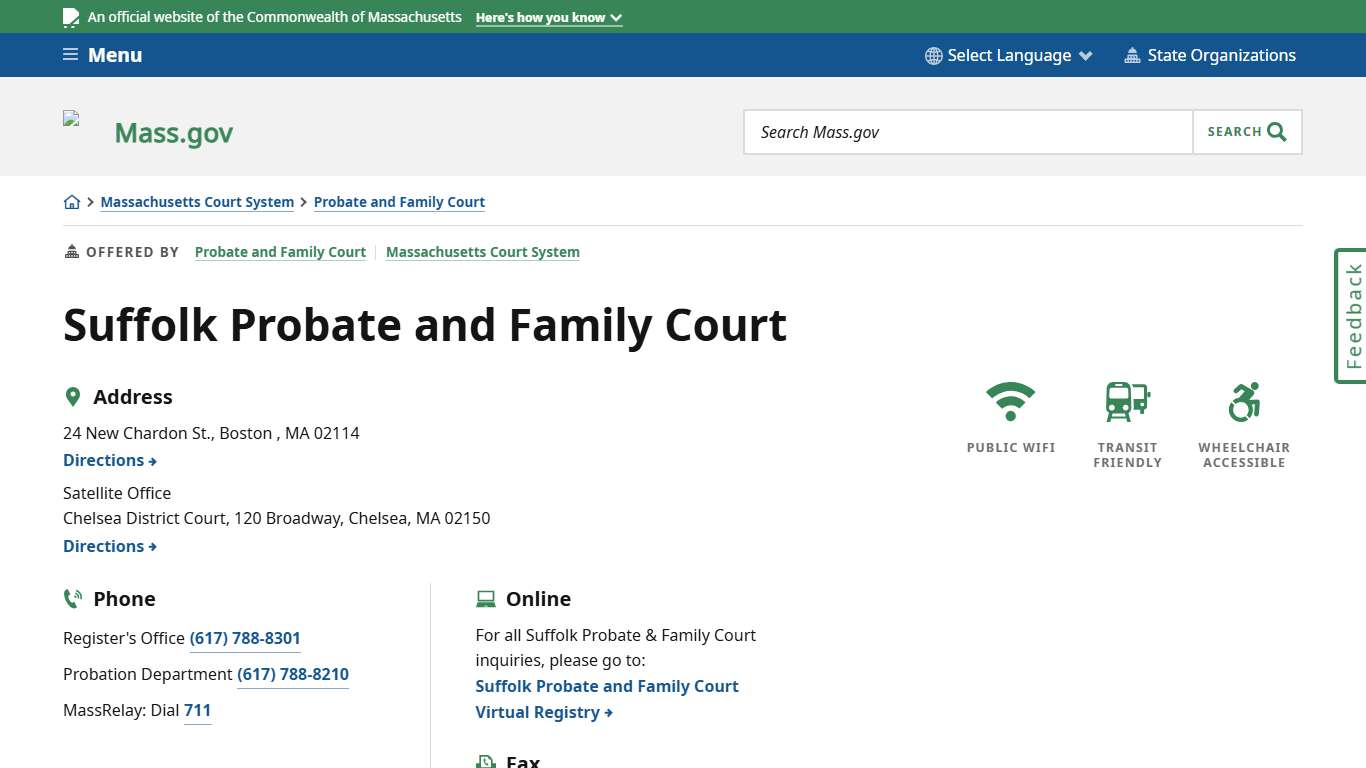
Task: Click the Public WiFi icon
Action: click(1010, 402)
